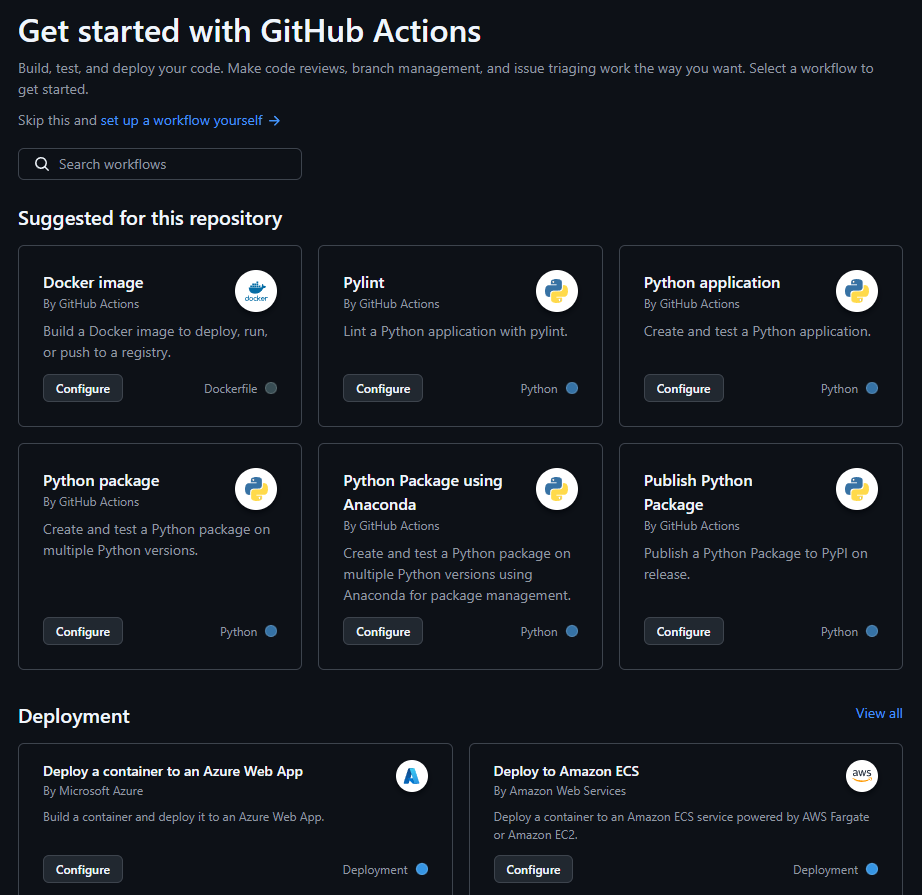The height and width of the screenshot is (895, 922).
Task: Click Python language dot on Anaconda card
Action: click(x=572, y=631)
